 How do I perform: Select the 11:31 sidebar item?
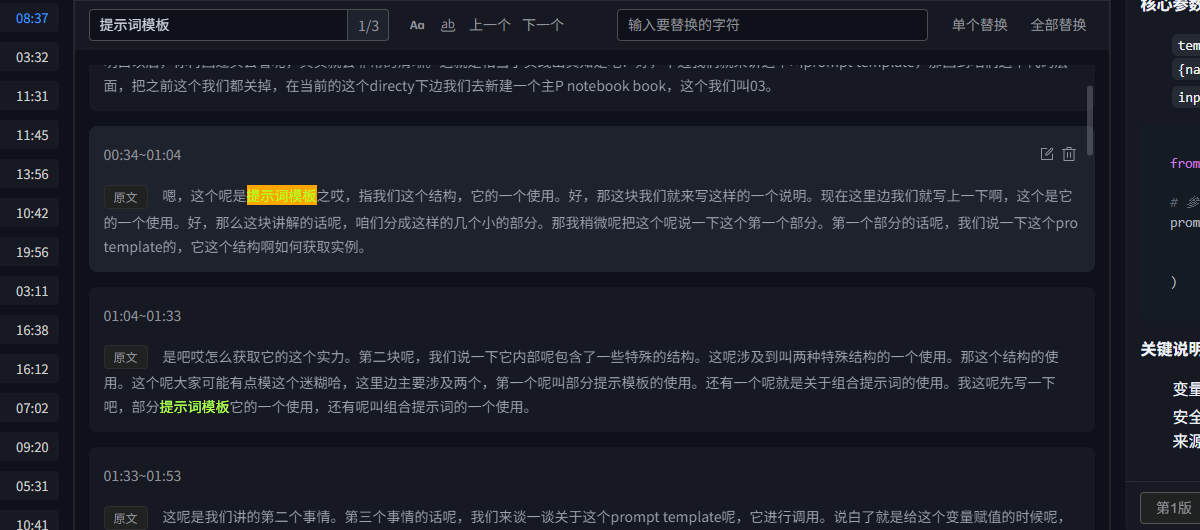point(32,96)
